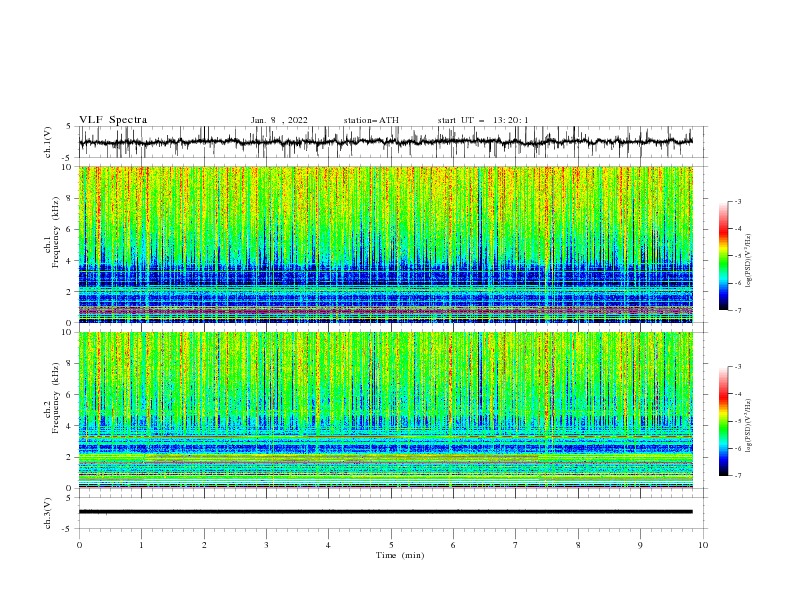
Task: Click the "3" tick on the time axis
Action: pyautogui.click(x=266, y=545)
